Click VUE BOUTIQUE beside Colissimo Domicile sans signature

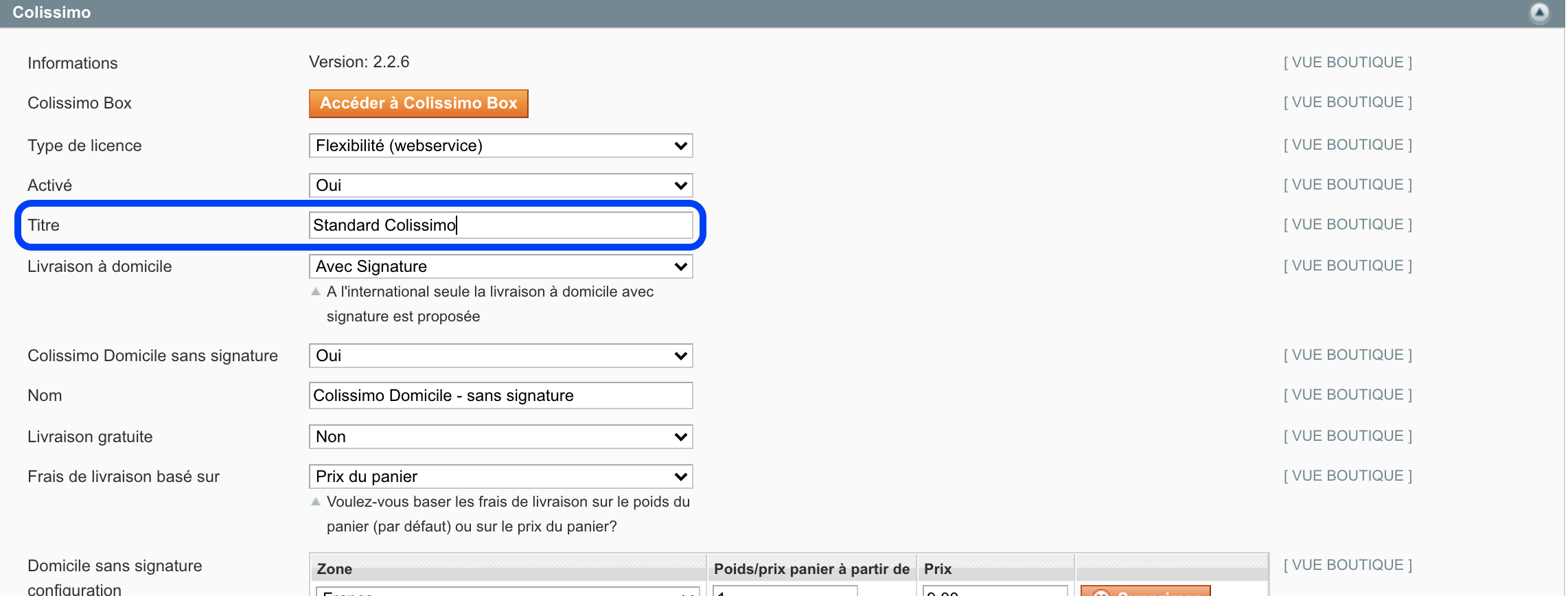1348,355
